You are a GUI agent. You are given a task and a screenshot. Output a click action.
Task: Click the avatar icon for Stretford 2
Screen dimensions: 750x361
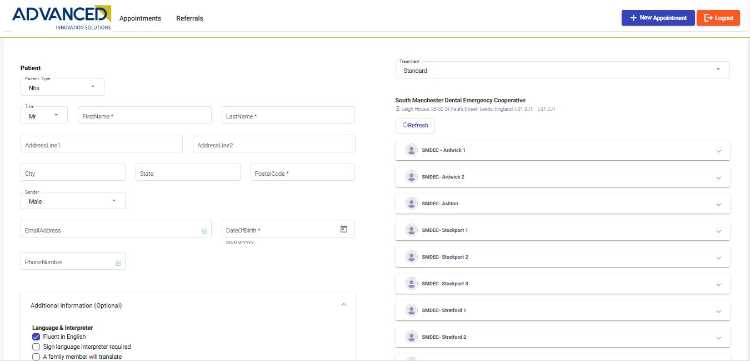coord(411,337)
